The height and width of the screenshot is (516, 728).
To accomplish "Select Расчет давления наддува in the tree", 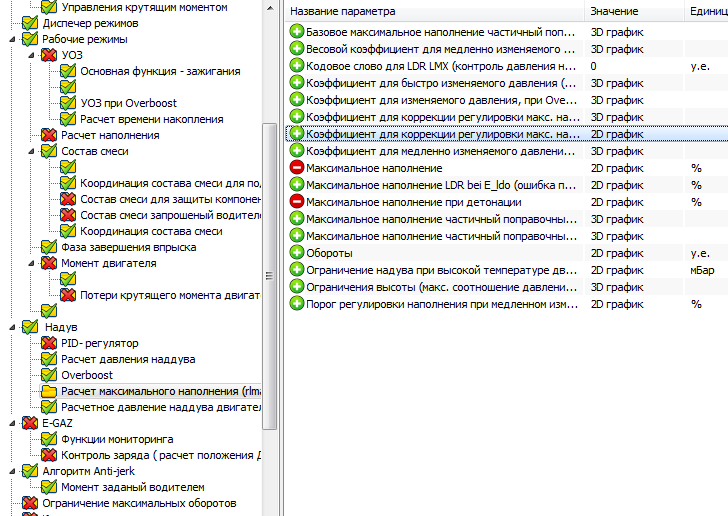I will [x=128, y=359].
